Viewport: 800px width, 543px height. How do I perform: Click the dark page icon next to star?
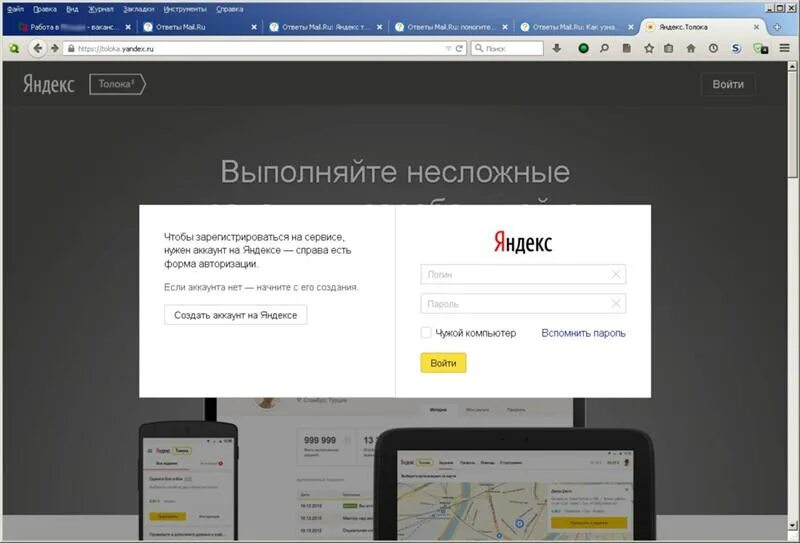[627, 48]
